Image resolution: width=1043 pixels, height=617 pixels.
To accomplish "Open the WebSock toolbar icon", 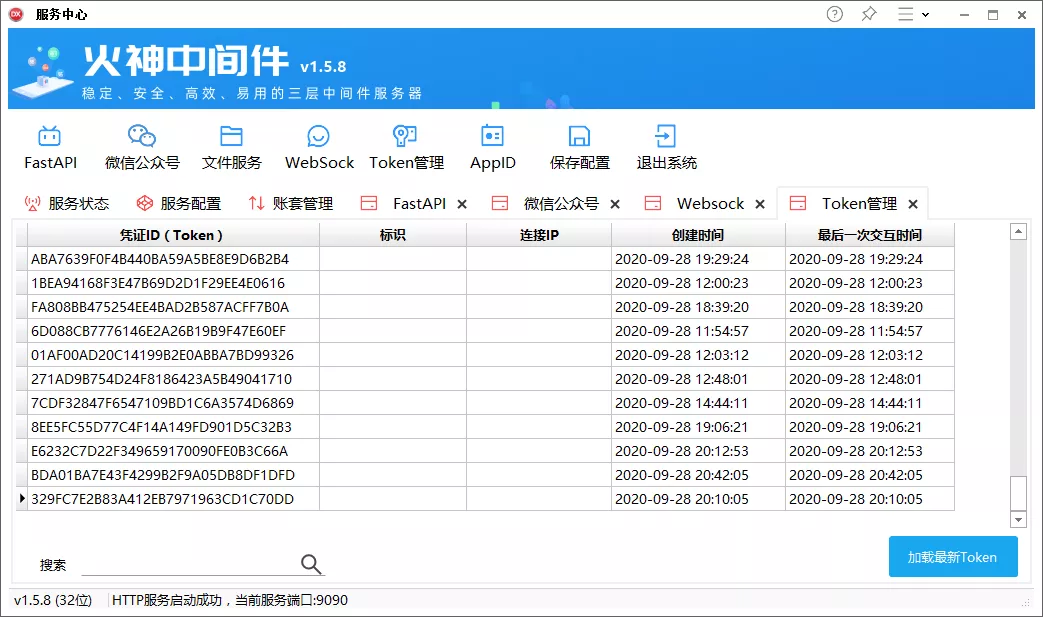I will click(x=319, y=147).
